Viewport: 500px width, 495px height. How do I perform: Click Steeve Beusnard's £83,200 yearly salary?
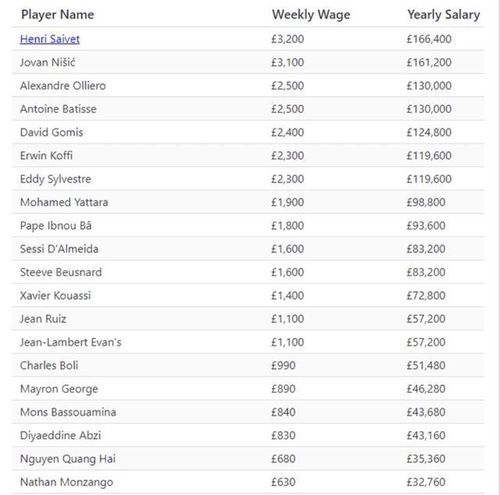(426, 272)
